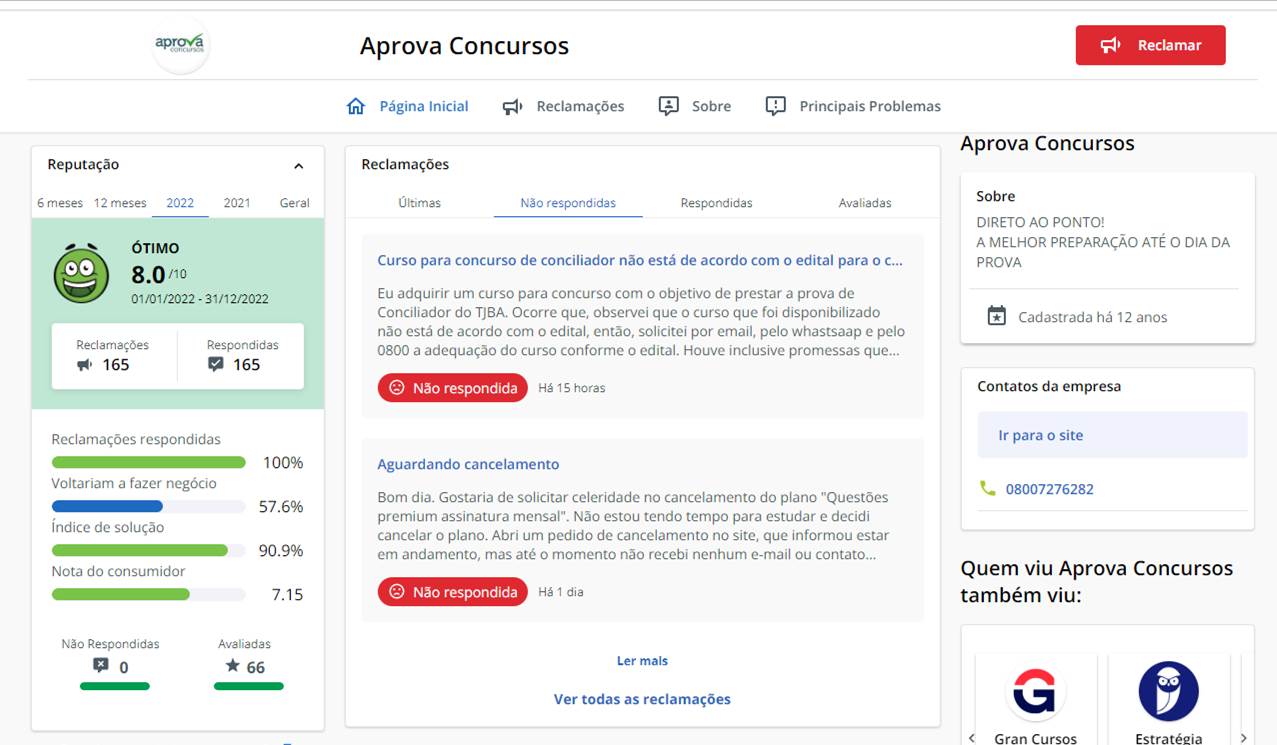Click the Sobre person-chat icon

point(669,106)
